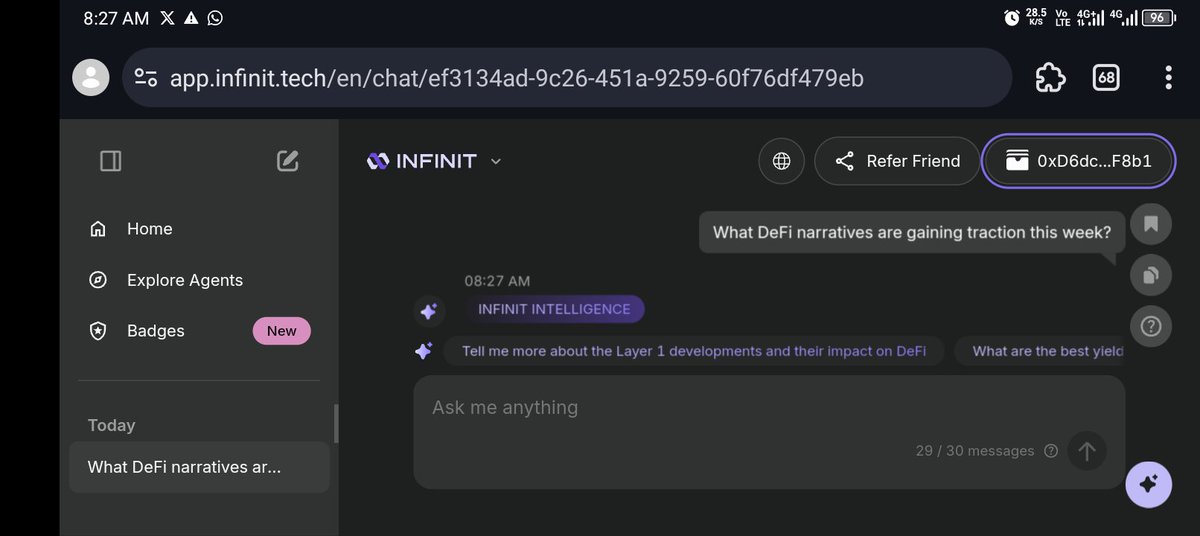
Task: Click the 08:27 AM timestamp
Action: [497, 281]
